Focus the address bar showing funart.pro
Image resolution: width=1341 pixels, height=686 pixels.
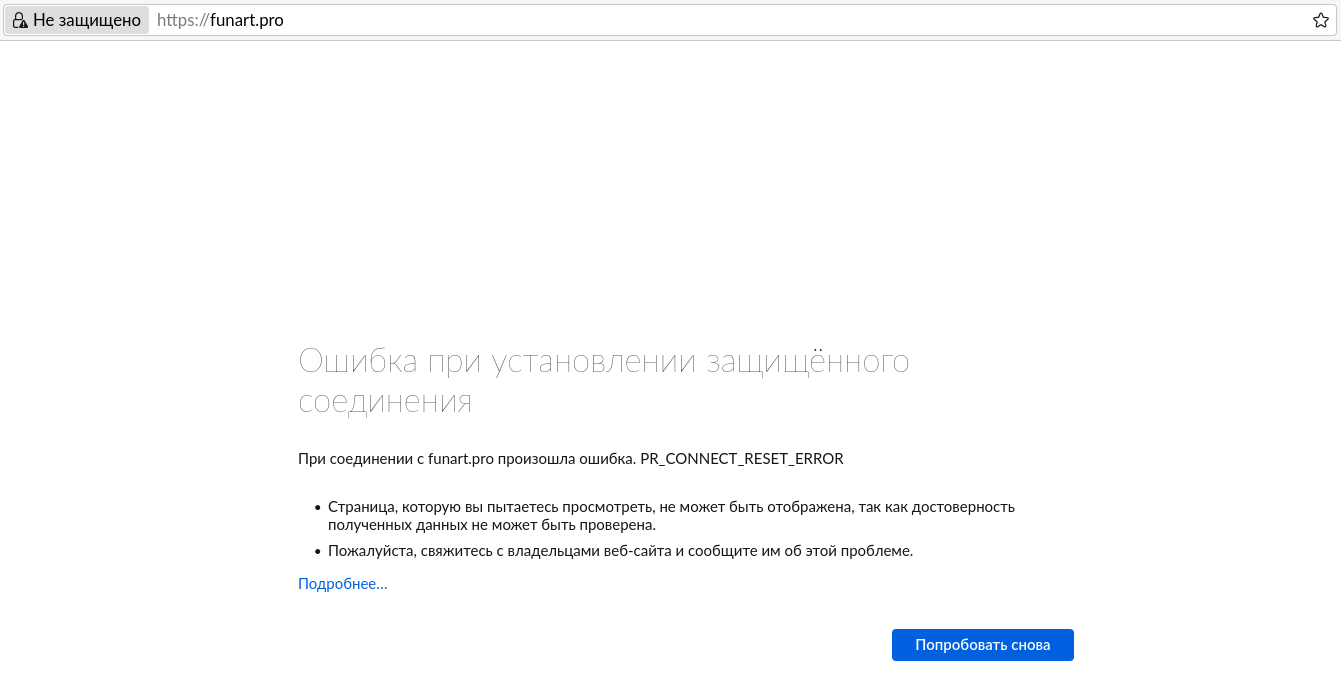tap(247, 21)
